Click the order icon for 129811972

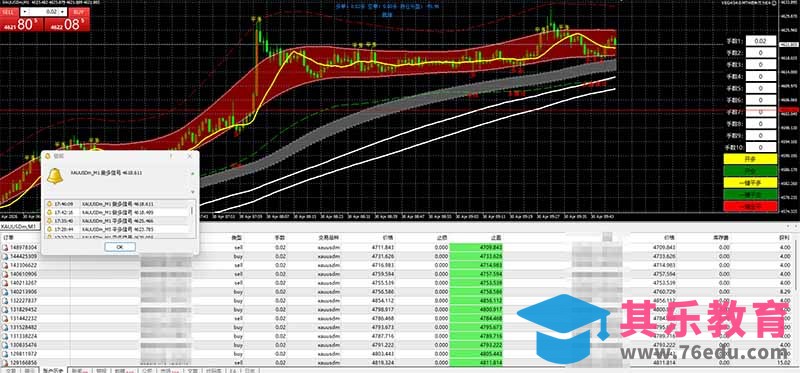pyautogui.click(x=5, y=354)
